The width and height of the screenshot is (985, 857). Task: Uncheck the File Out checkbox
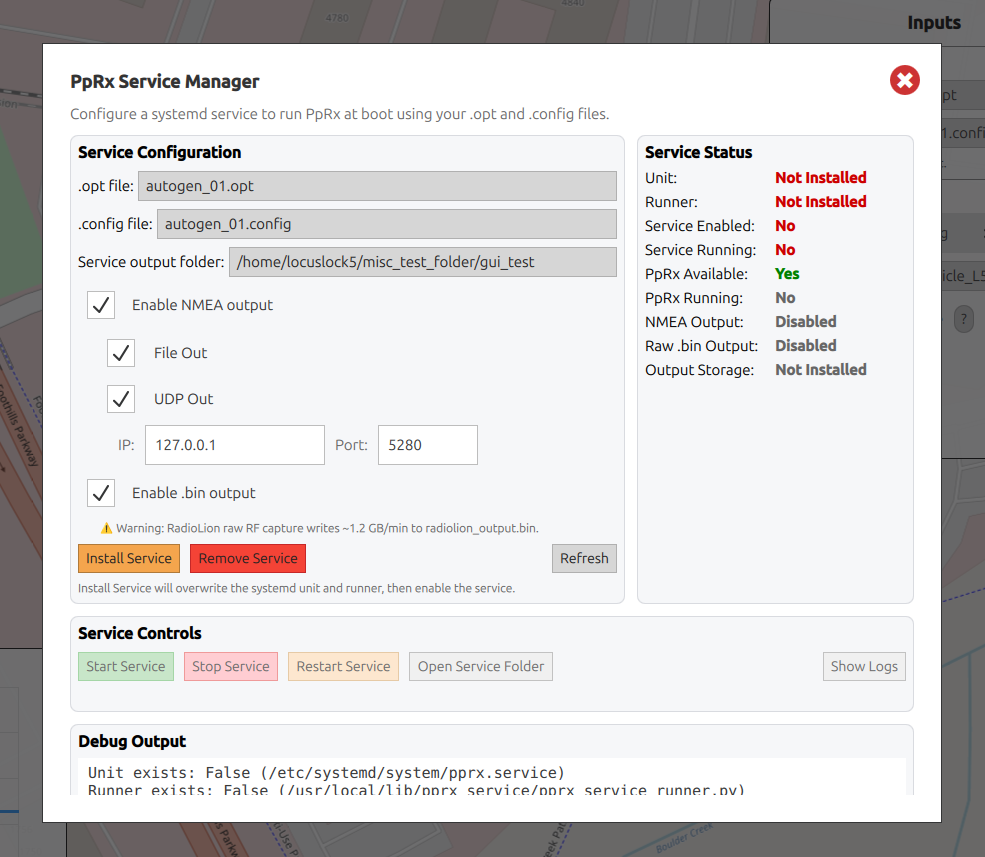point(121,353)
